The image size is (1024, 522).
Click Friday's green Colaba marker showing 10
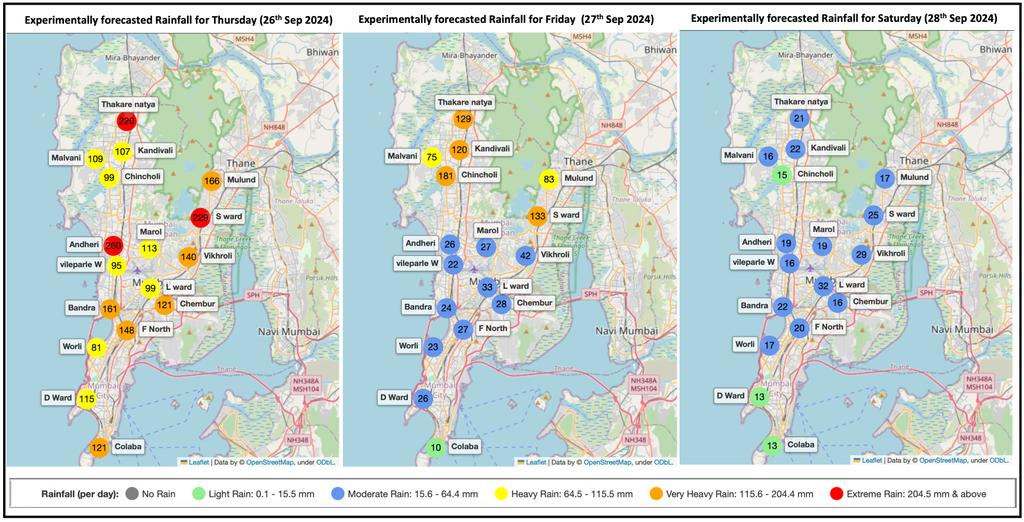click(435, 448)
